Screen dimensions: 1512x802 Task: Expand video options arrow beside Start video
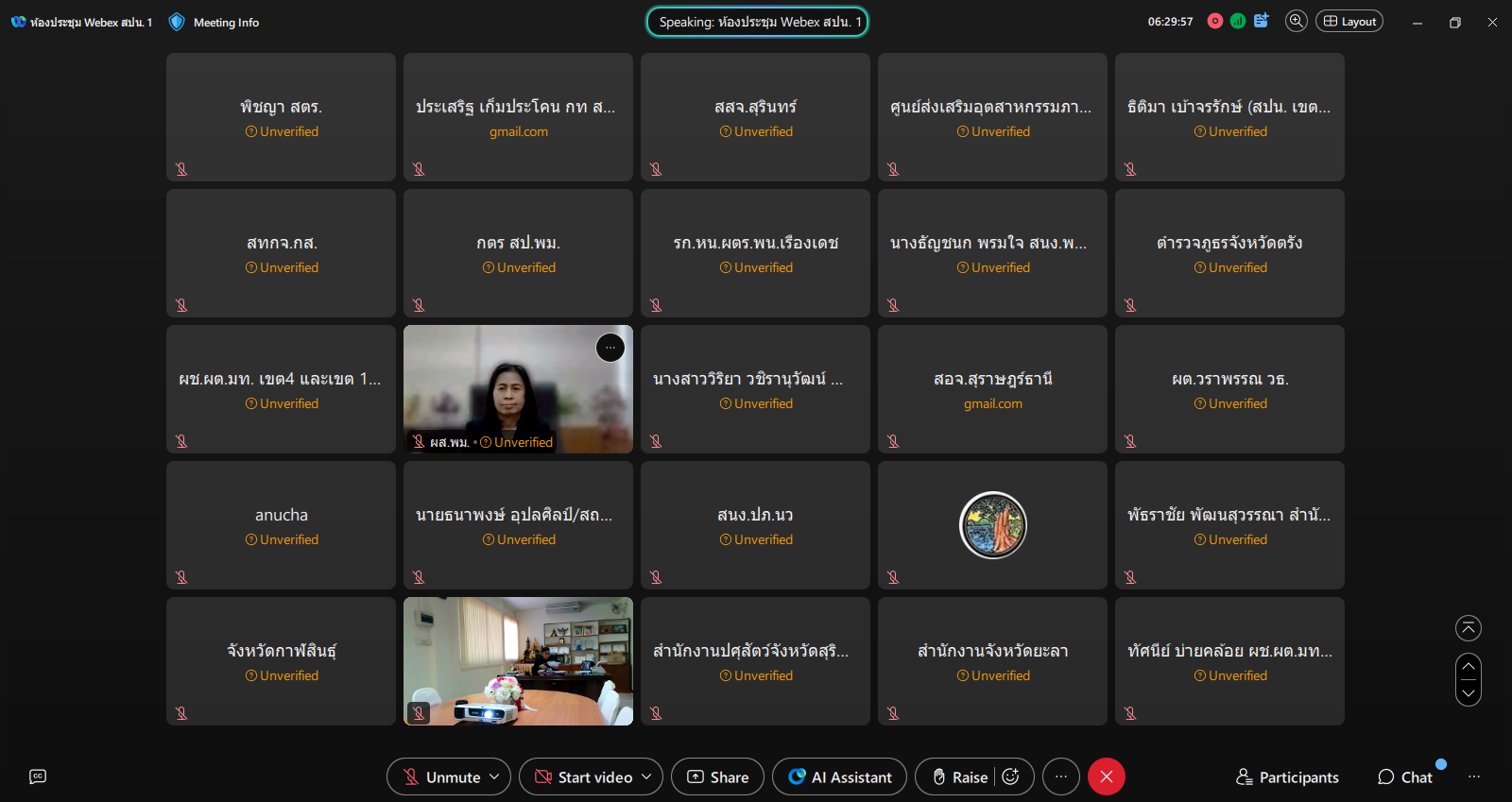[x=646, y=776]
